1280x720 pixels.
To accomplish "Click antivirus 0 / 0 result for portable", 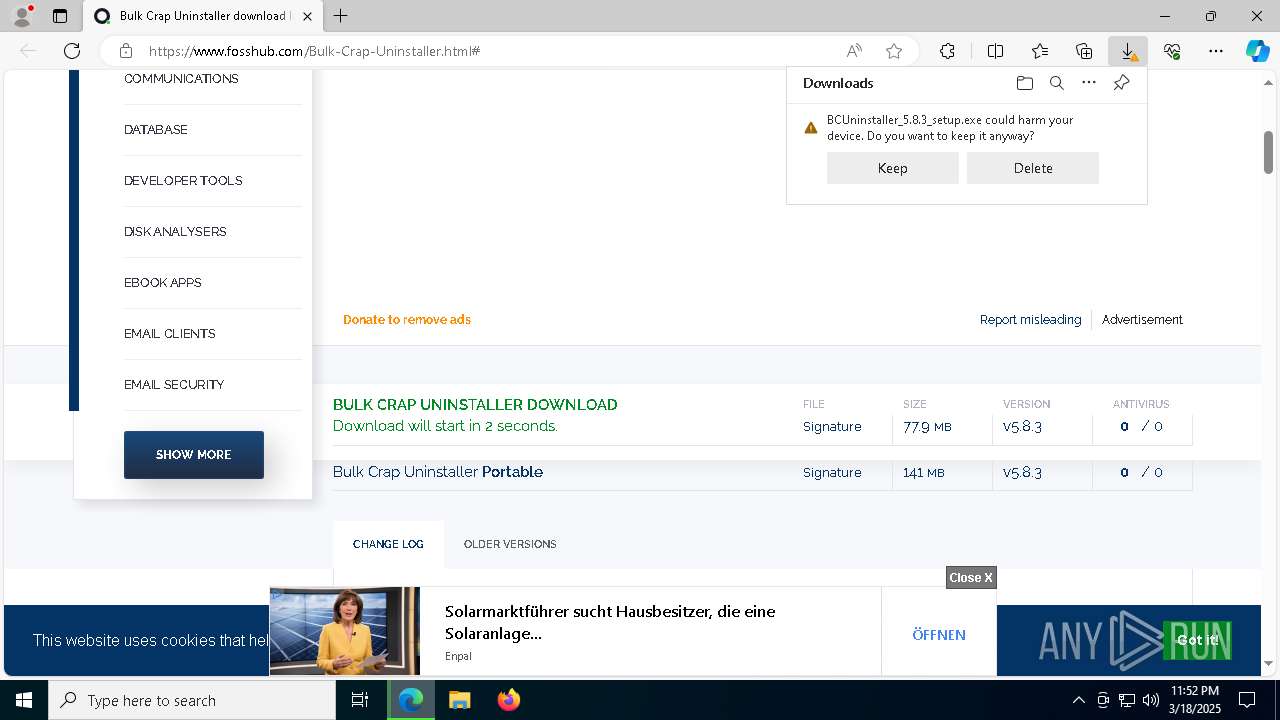I will (x=1141, y=473).
